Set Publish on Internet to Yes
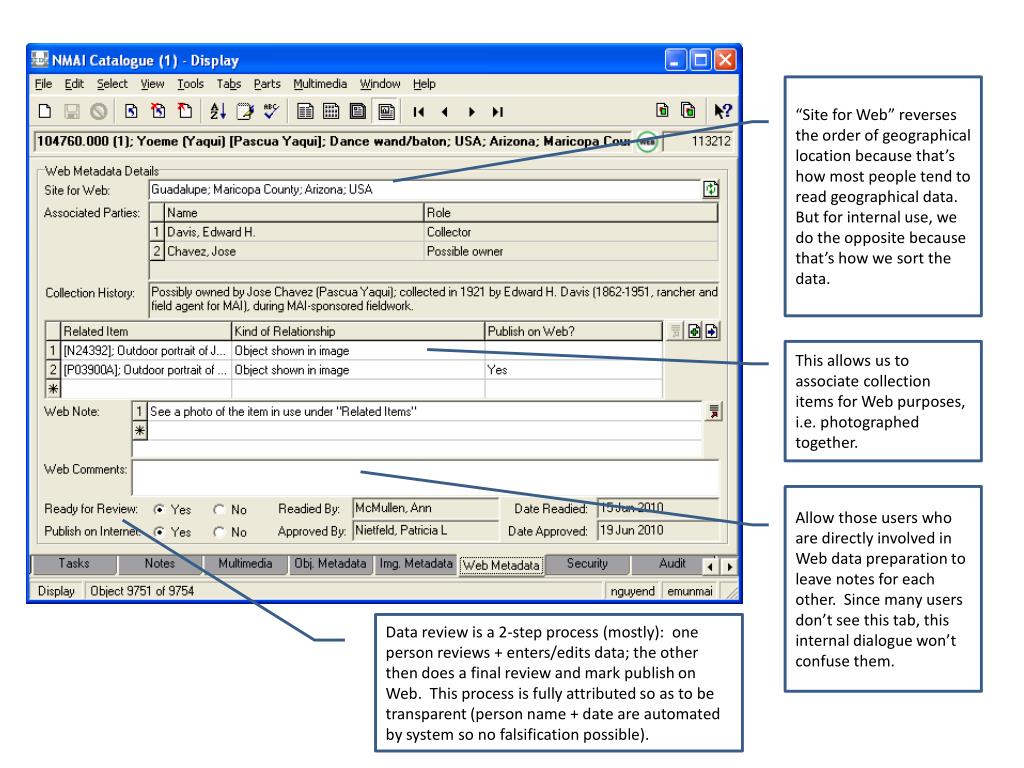This screenshot has height=768, width=1024. coord(159,532)
